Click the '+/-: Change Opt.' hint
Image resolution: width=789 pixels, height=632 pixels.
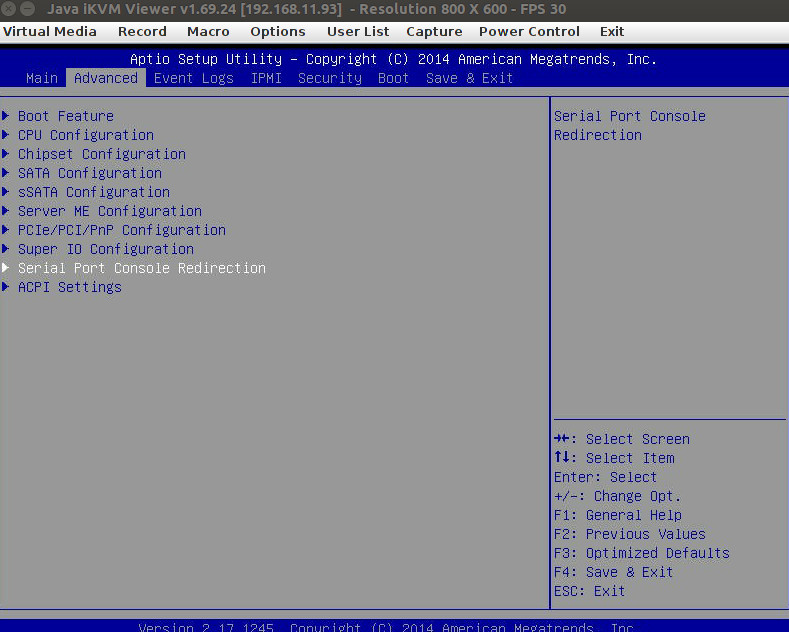tap(617, 496)
